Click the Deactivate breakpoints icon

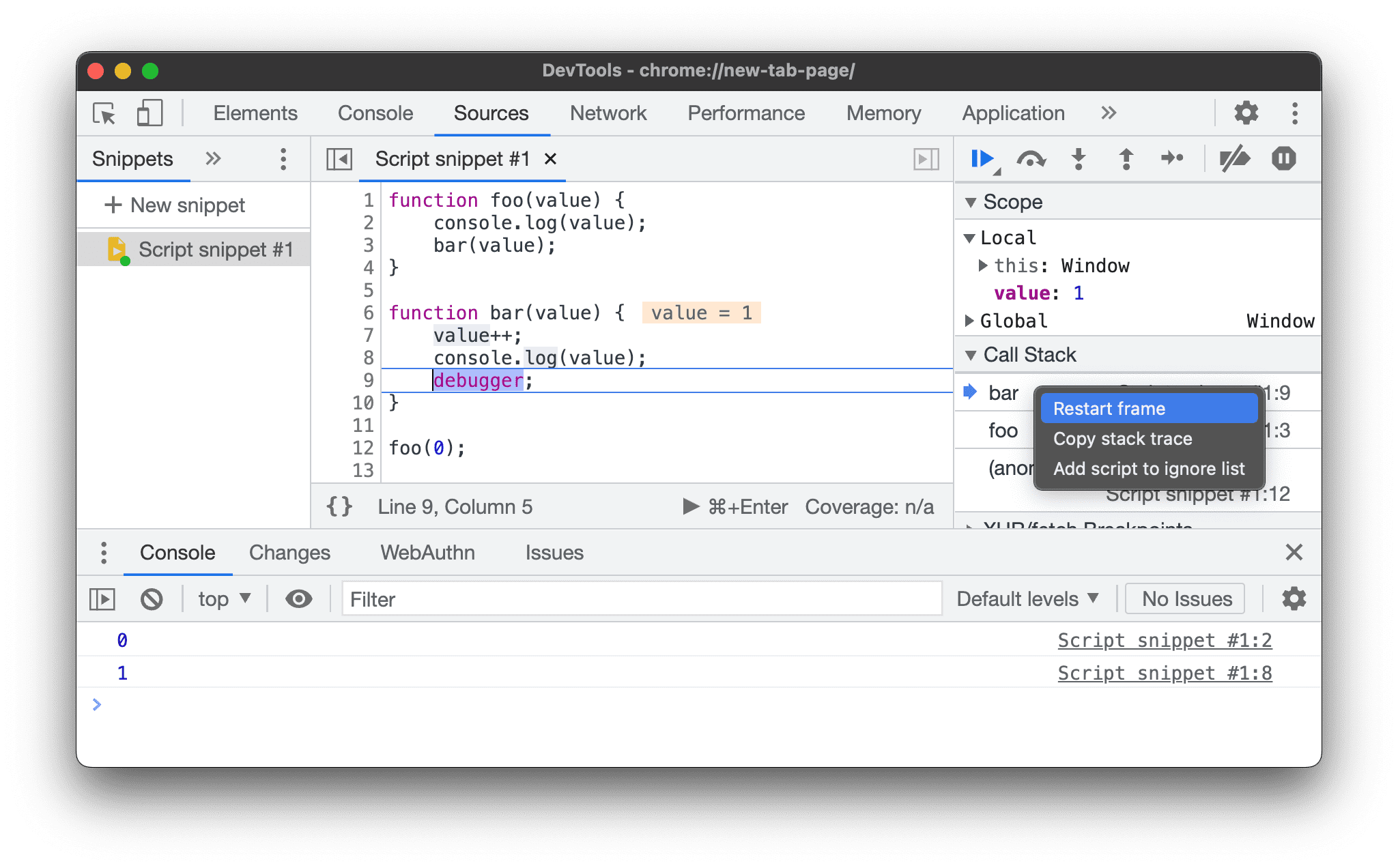coord(1231,159)
